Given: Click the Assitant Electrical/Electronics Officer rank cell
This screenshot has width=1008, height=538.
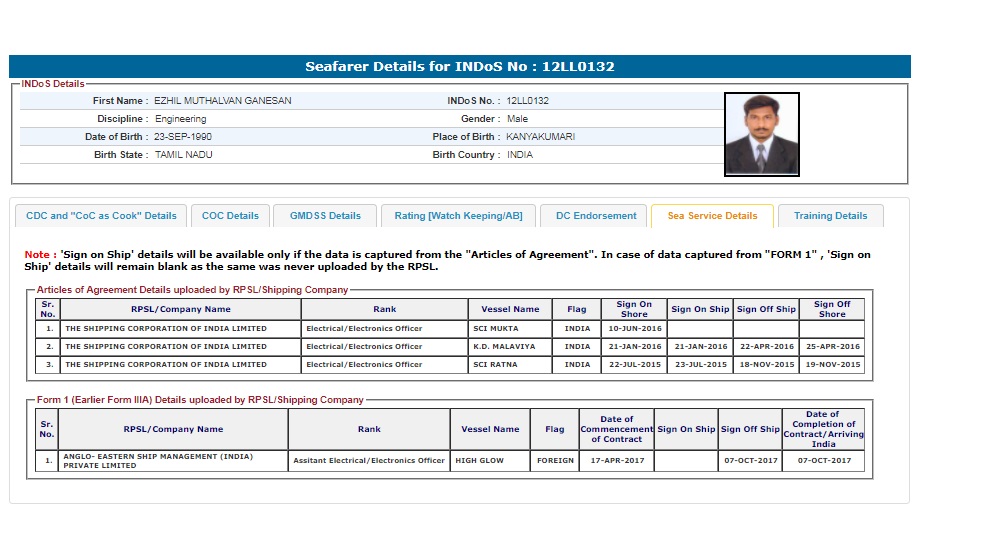Looking at the screenshot, I should tap(369, 461).
